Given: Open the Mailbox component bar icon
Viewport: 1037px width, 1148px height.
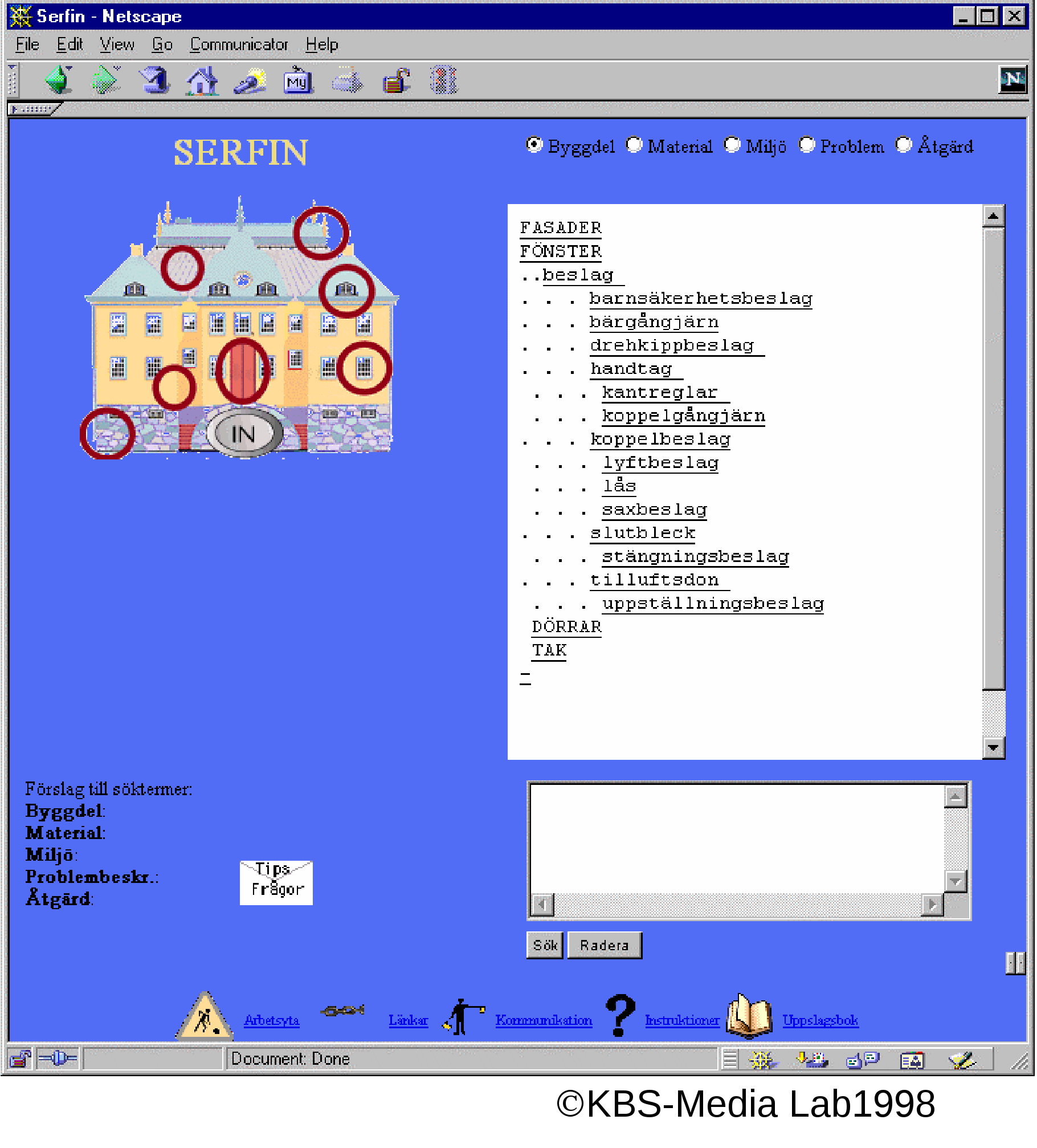Looking at the screenshot, I should pyautogui.click(x=811, y=1060).
